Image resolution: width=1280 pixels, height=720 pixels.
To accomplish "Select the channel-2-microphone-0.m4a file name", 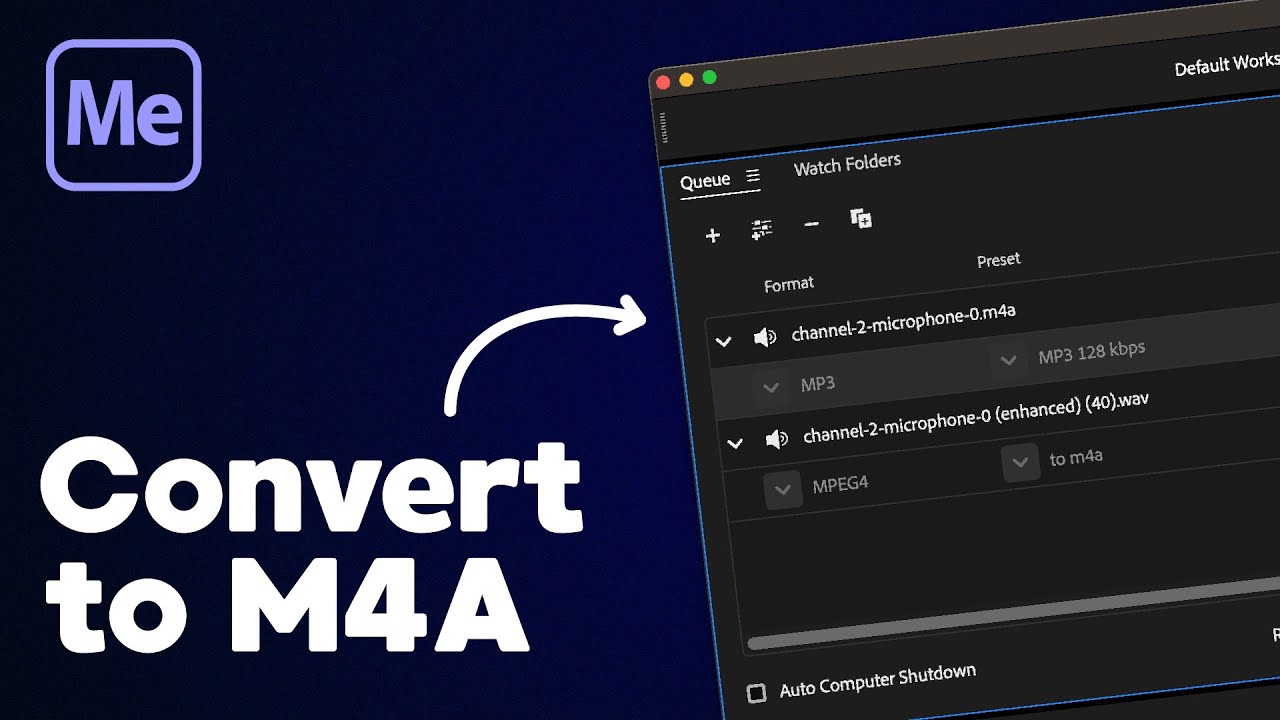I will point(903,322).
